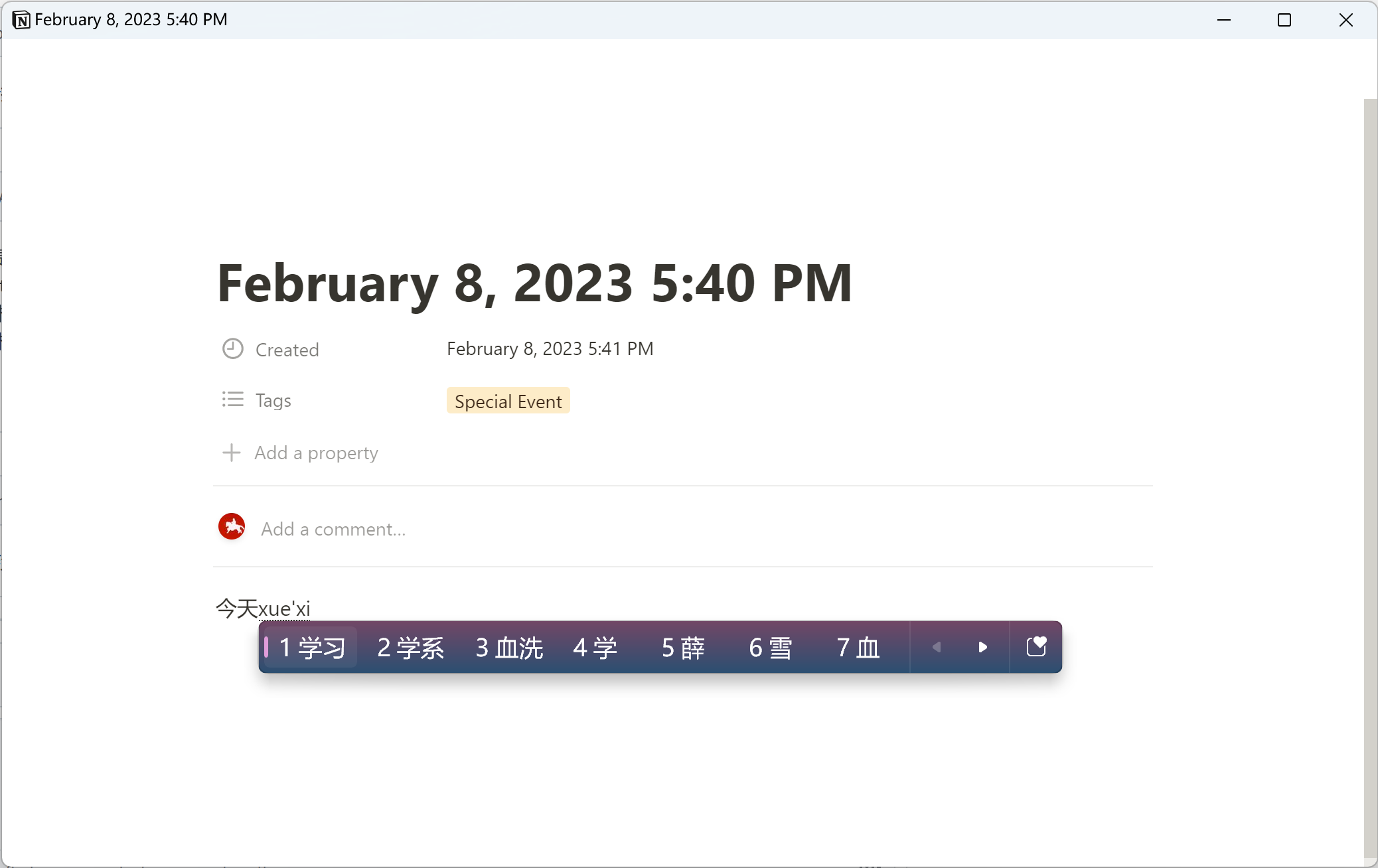Click the red avatar beside the comment box

(231, 526)
